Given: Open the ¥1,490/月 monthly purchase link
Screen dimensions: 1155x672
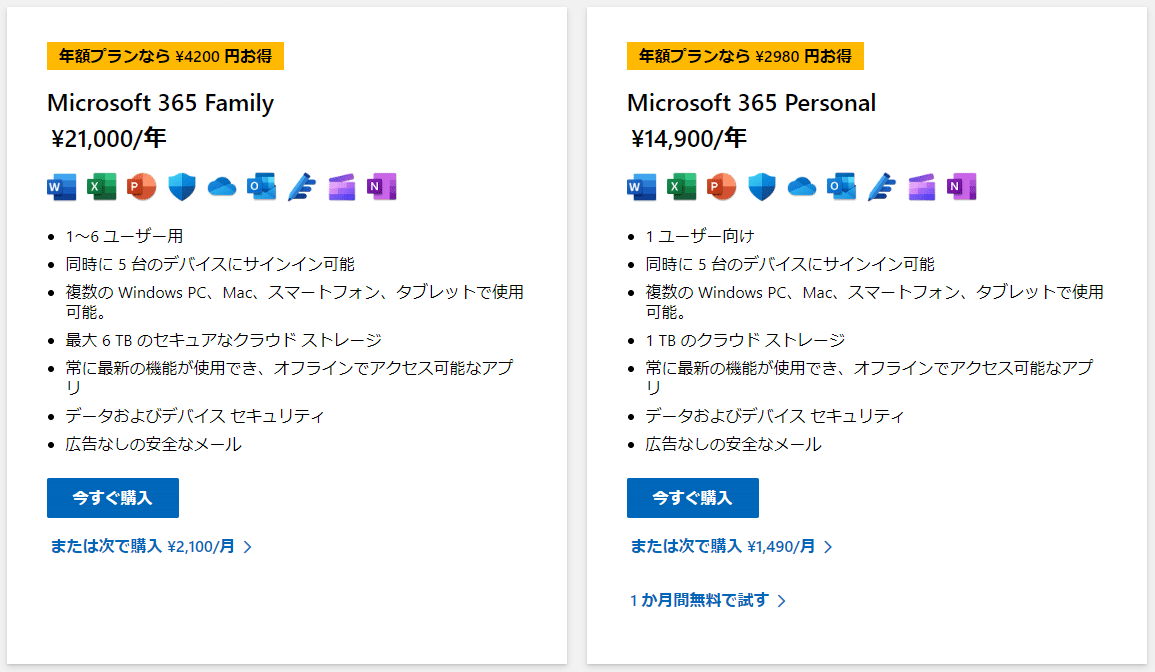Looking at the screenshot, I should [x=731, y=547].
